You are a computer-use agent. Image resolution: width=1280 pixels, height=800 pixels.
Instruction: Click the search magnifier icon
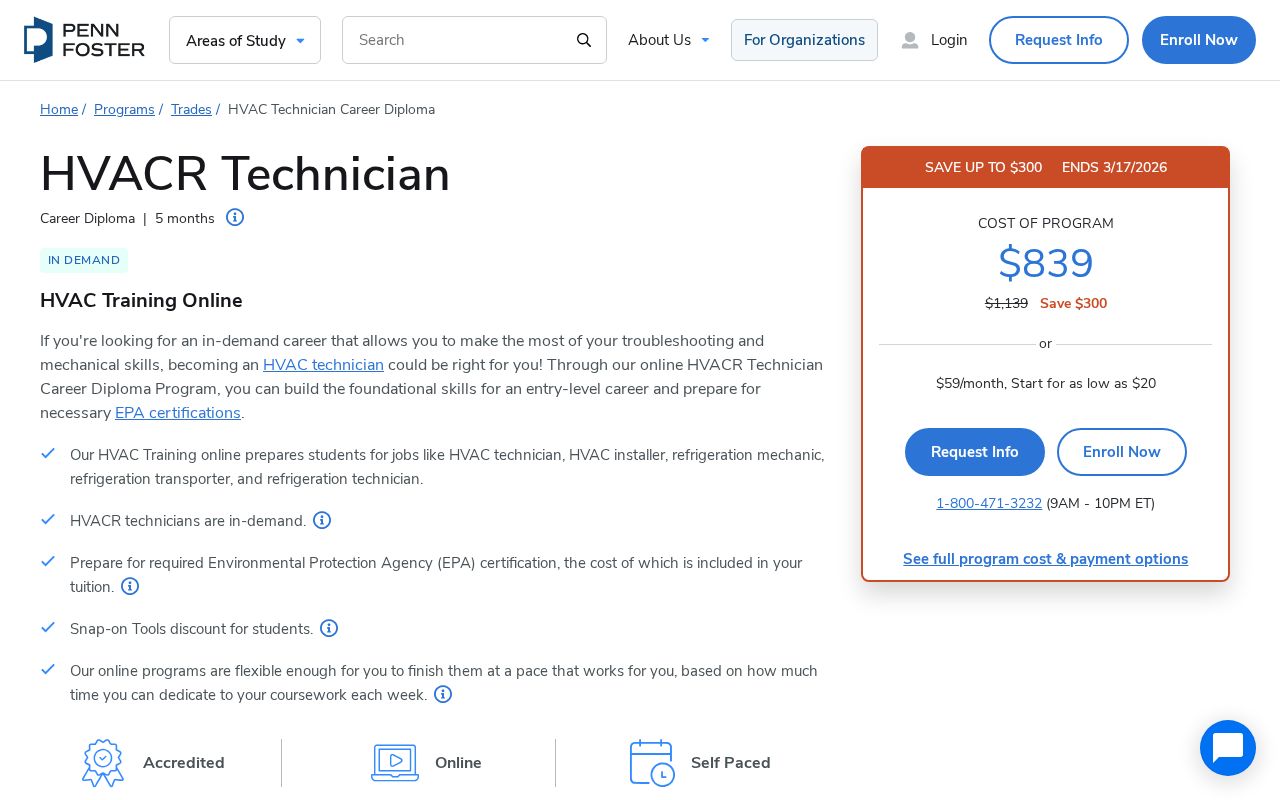coord(584,40)
